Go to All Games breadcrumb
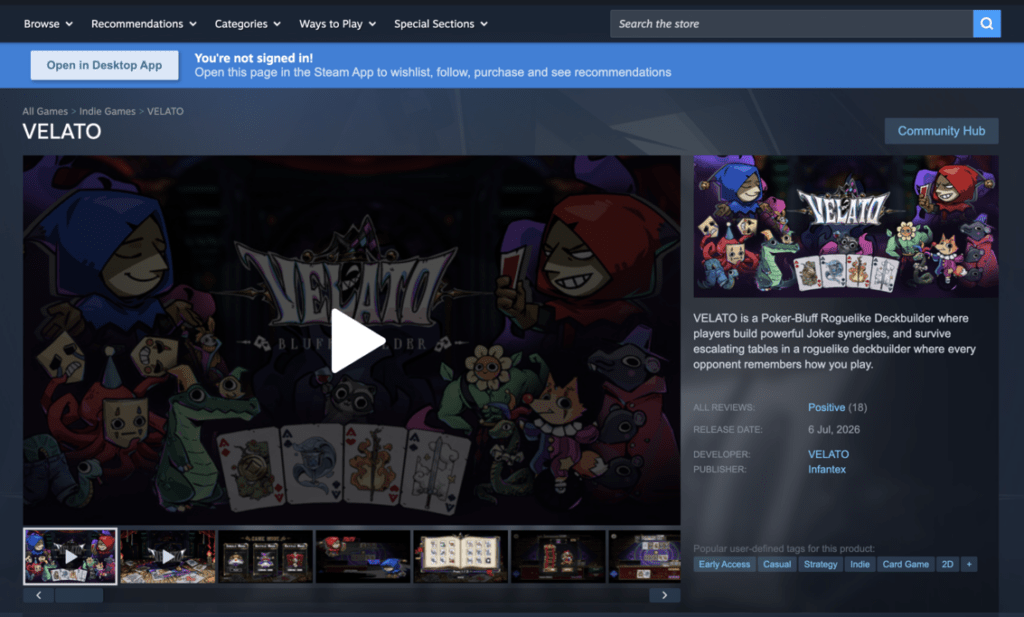 (45, 111)
